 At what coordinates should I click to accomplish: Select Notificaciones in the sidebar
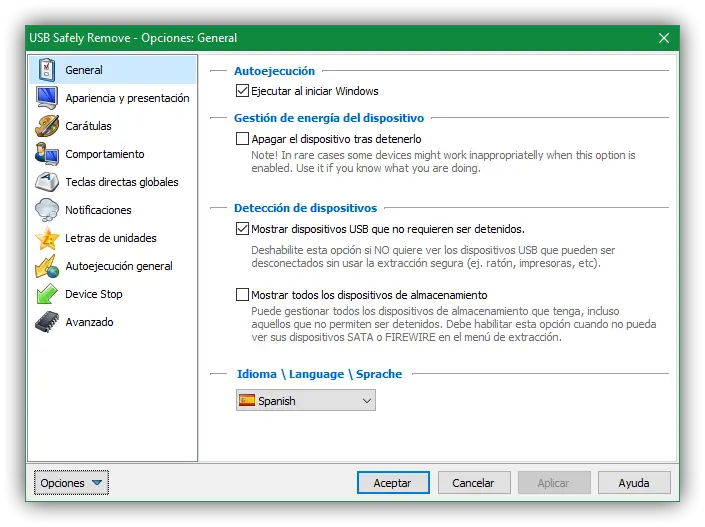[112, 210]
